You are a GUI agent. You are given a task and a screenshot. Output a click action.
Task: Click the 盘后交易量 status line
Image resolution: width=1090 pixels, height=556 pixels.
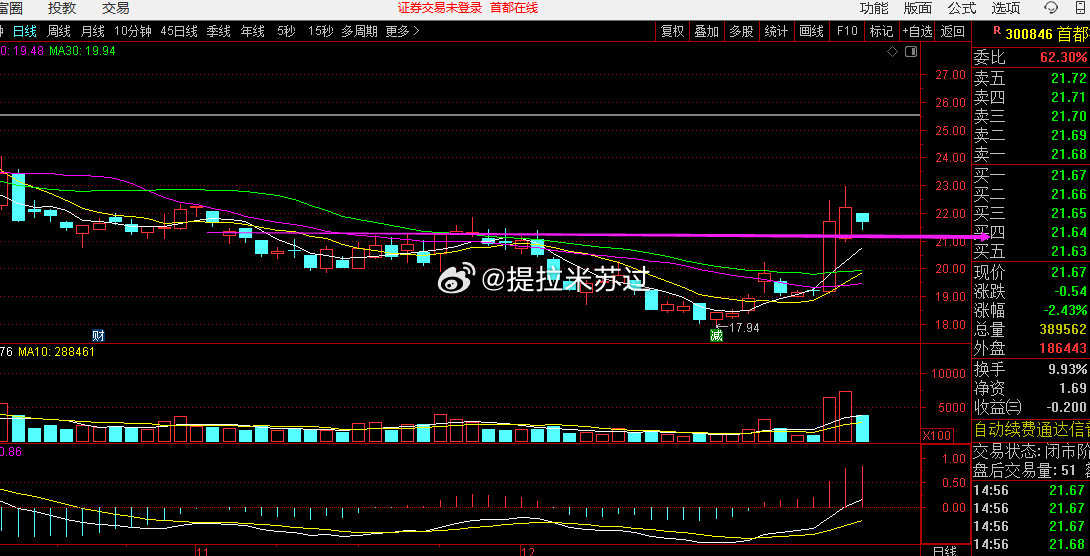pos(1031,471)
